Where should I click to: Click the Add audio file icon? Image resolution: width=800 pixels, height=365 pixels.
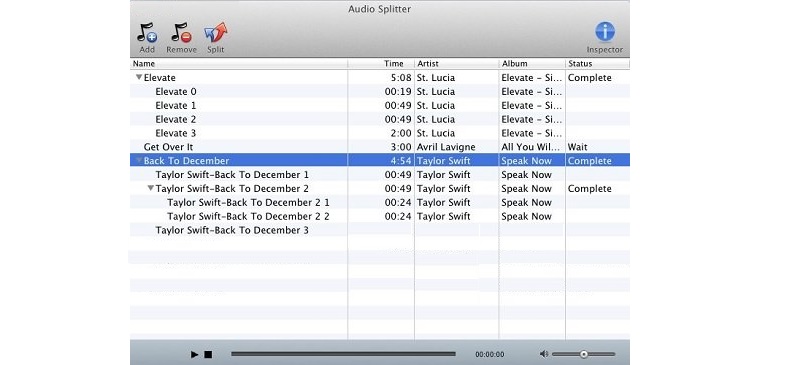click(147, 33)
